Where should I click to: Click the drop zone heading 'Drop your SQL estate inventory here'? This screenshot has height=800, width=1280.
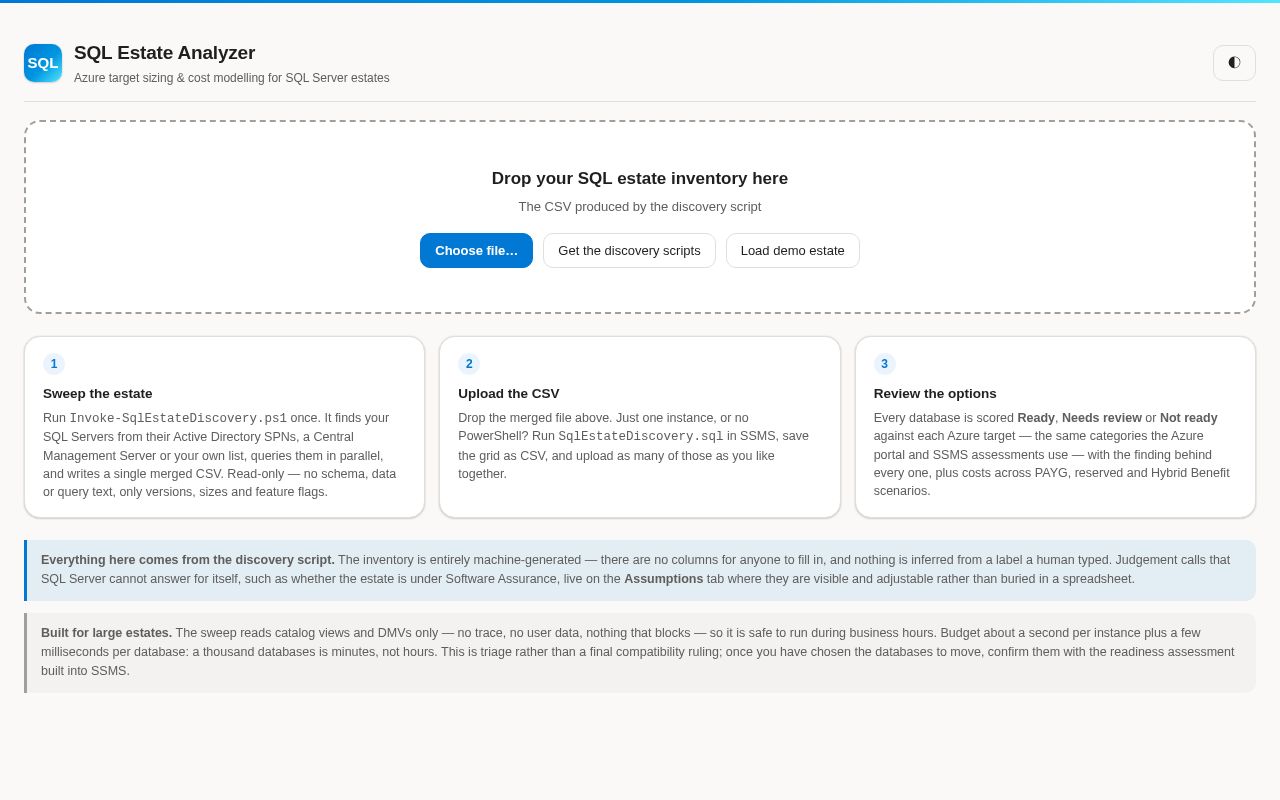(640, 179)
